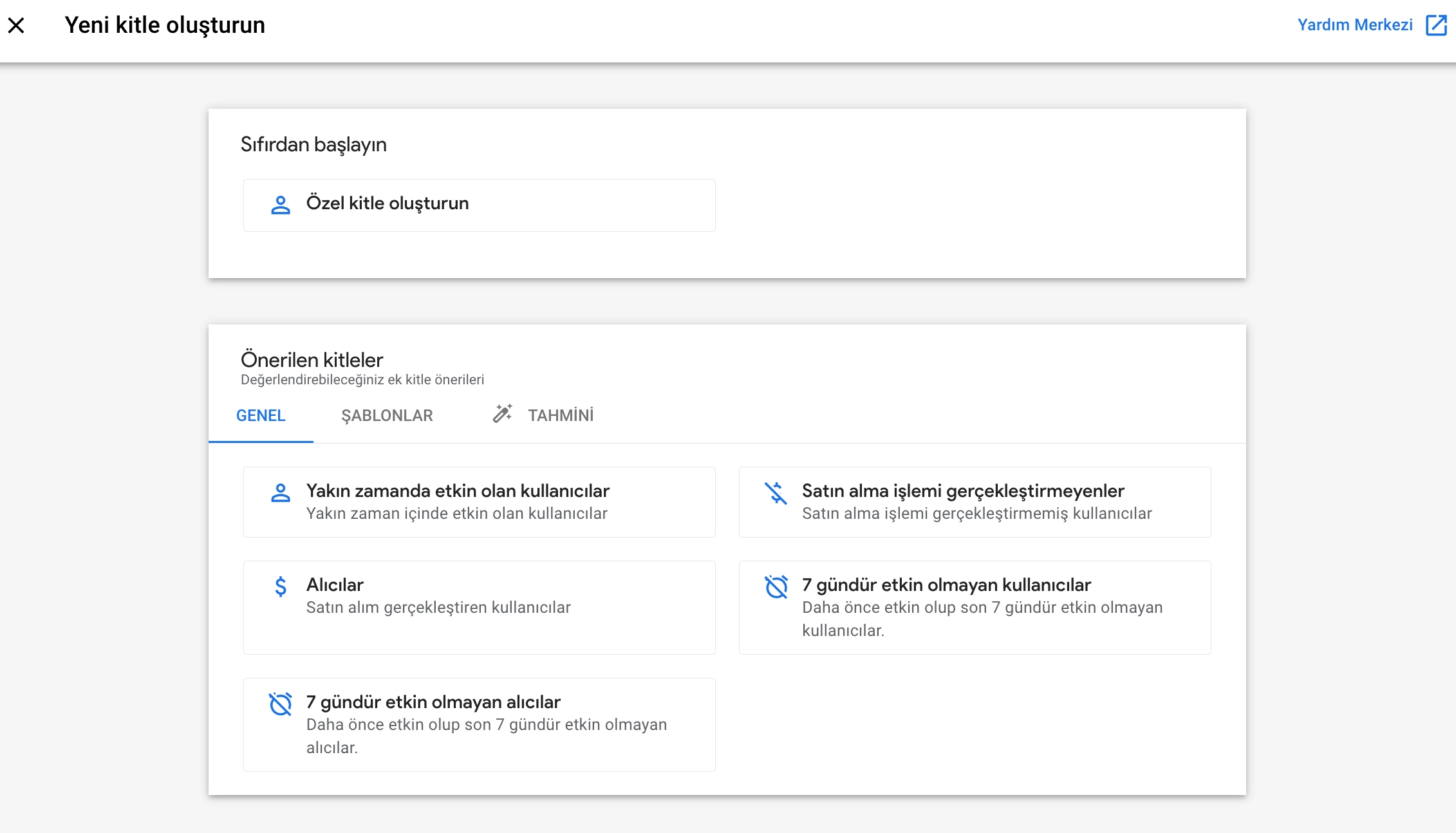Image resolution: width=1456 pixels, height=833 pixels.
Task: Click alarm-off icon for 7 gündür etkin olmayan kullanıcılar
Action: click(776, 586)
